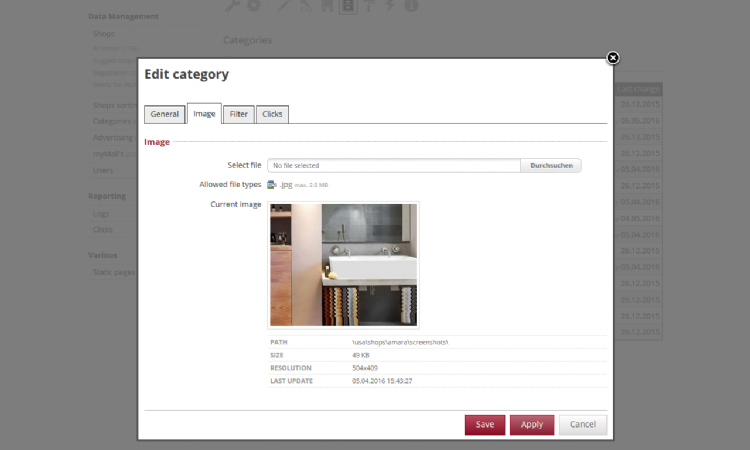The image size is (750, 450).
Task: Click the Save button
Action: (484, 424)
